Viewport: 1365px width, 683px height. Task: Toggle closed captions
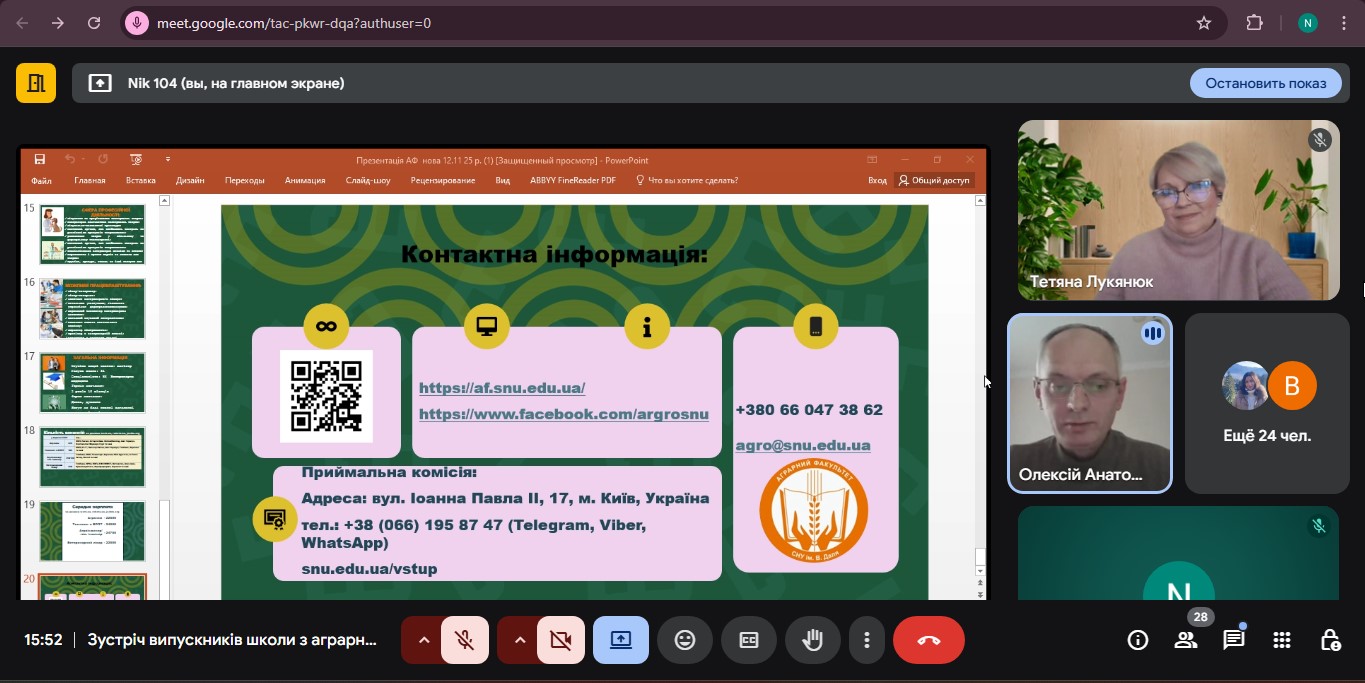point(749,640)
